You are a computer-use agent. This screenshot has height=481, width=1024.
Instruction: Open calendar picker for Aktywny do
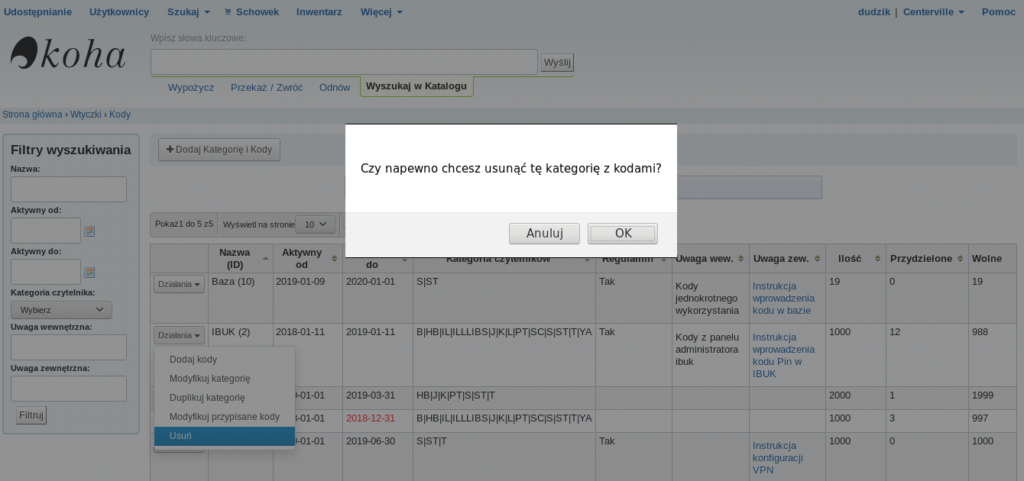coord(89,272)
